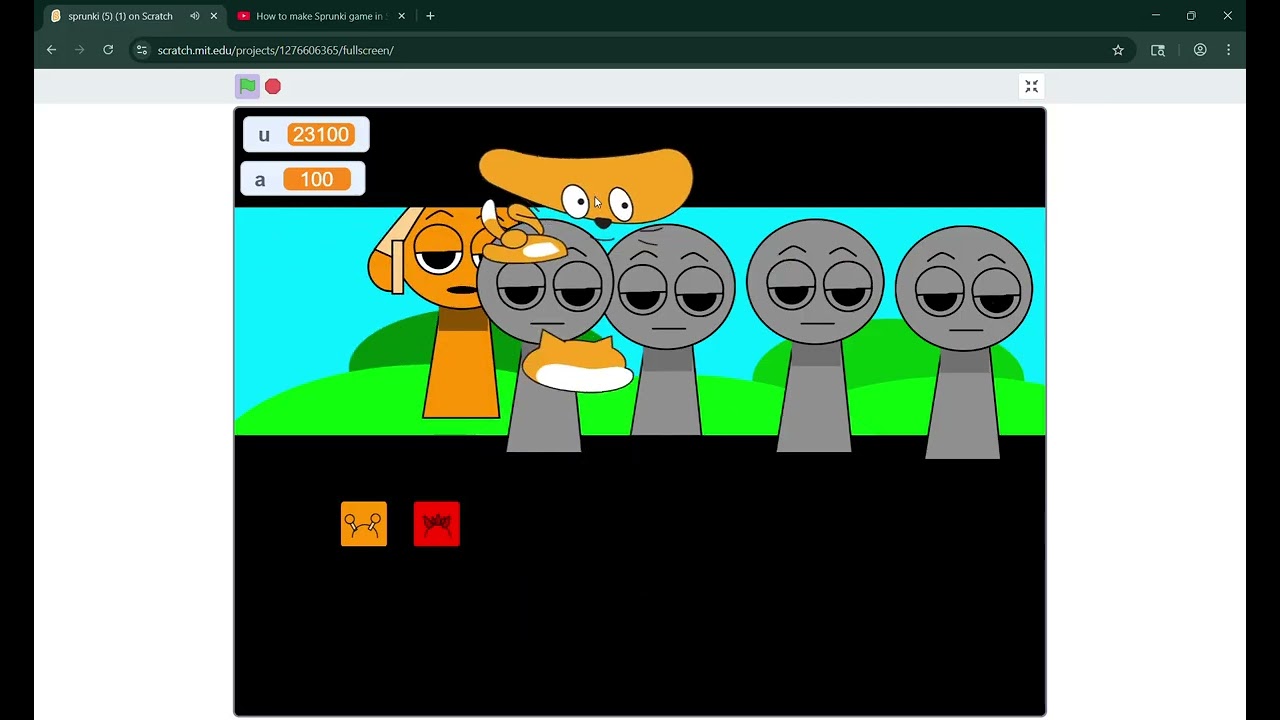Viewport: 1280px width, 720px height.
Task: Click the third gray character's head
Action: 816,281
